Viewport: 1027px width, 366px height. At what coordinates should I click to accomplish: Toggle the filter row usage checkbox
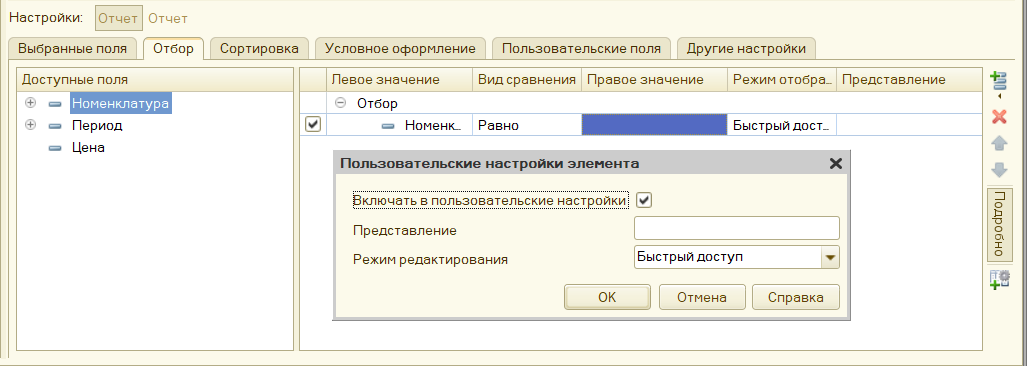[x=314, y=124]
